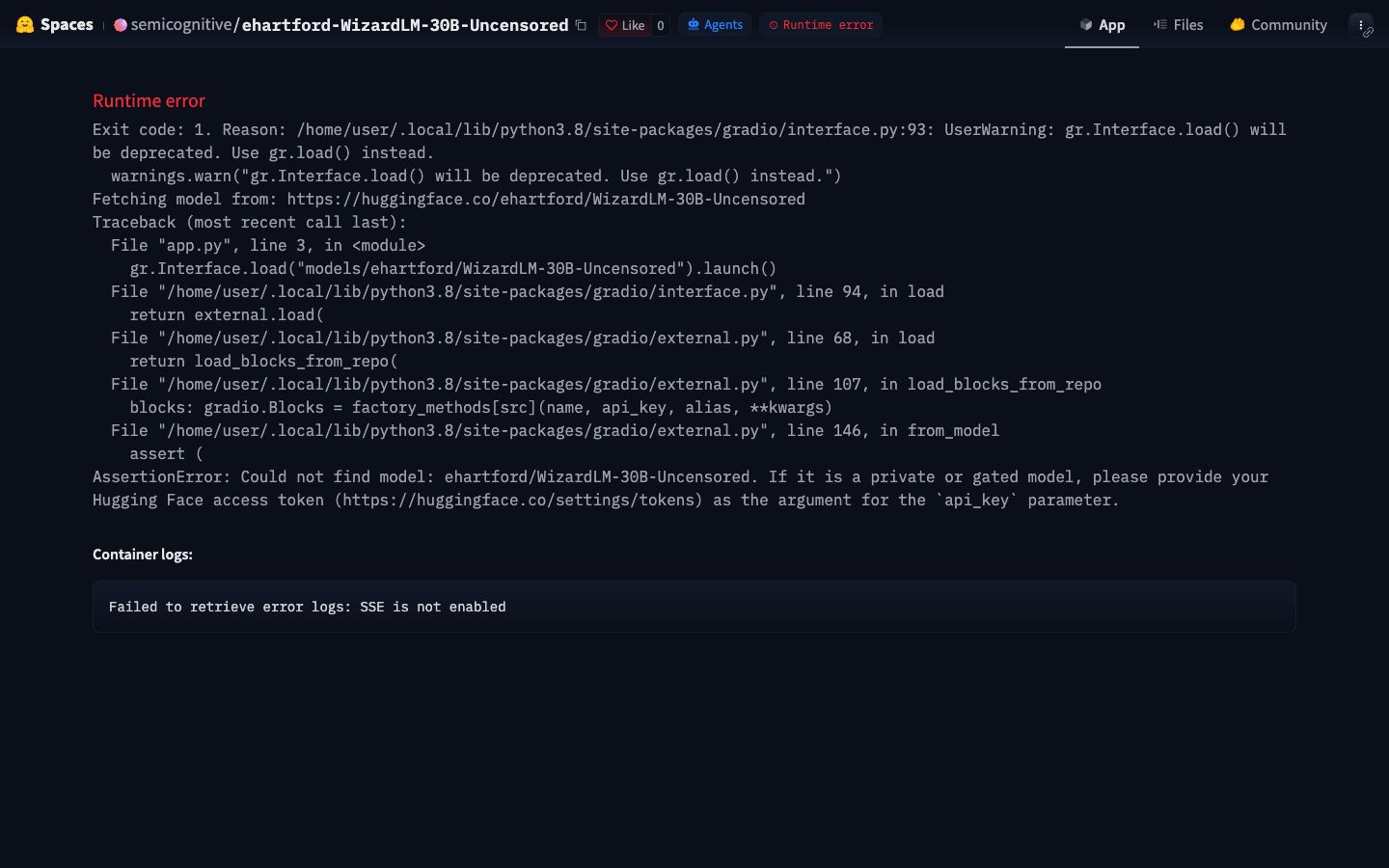This screenshot has height=868, width=1389.
Task: Click the 'Failed to retrieve error logs' message
Action: 307,607
